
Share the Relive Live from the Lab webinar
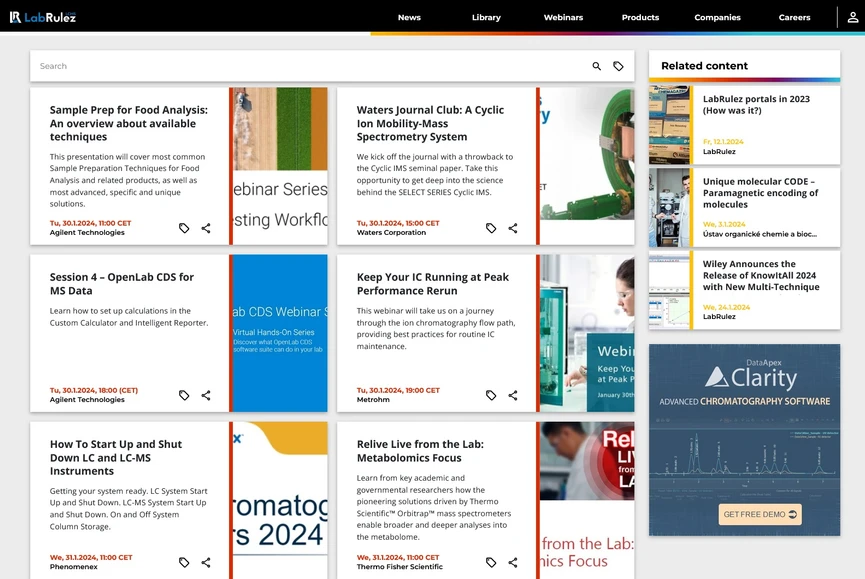click(x=512, y=562)
